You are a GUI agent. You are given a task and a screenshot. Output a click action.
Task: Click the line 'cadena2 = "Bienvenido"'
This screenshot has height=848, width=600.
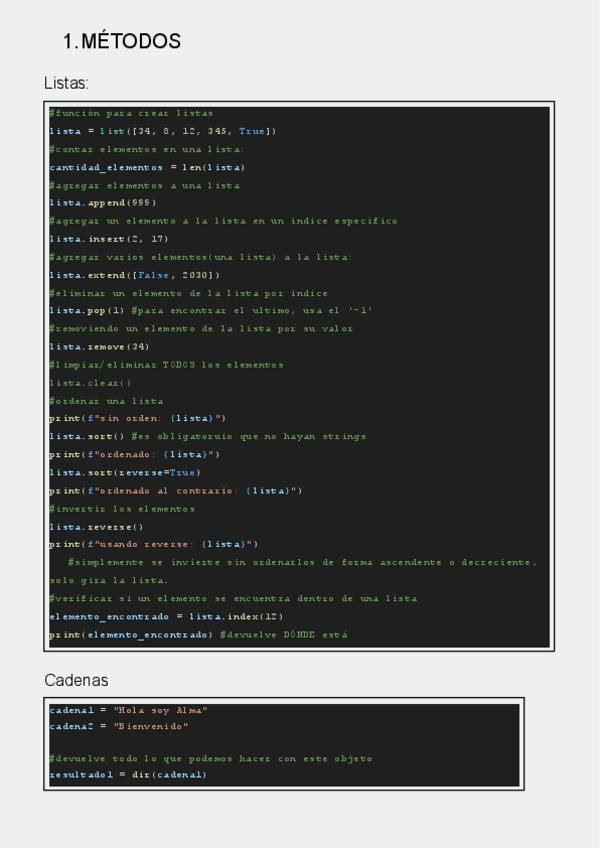coord(118,727)
